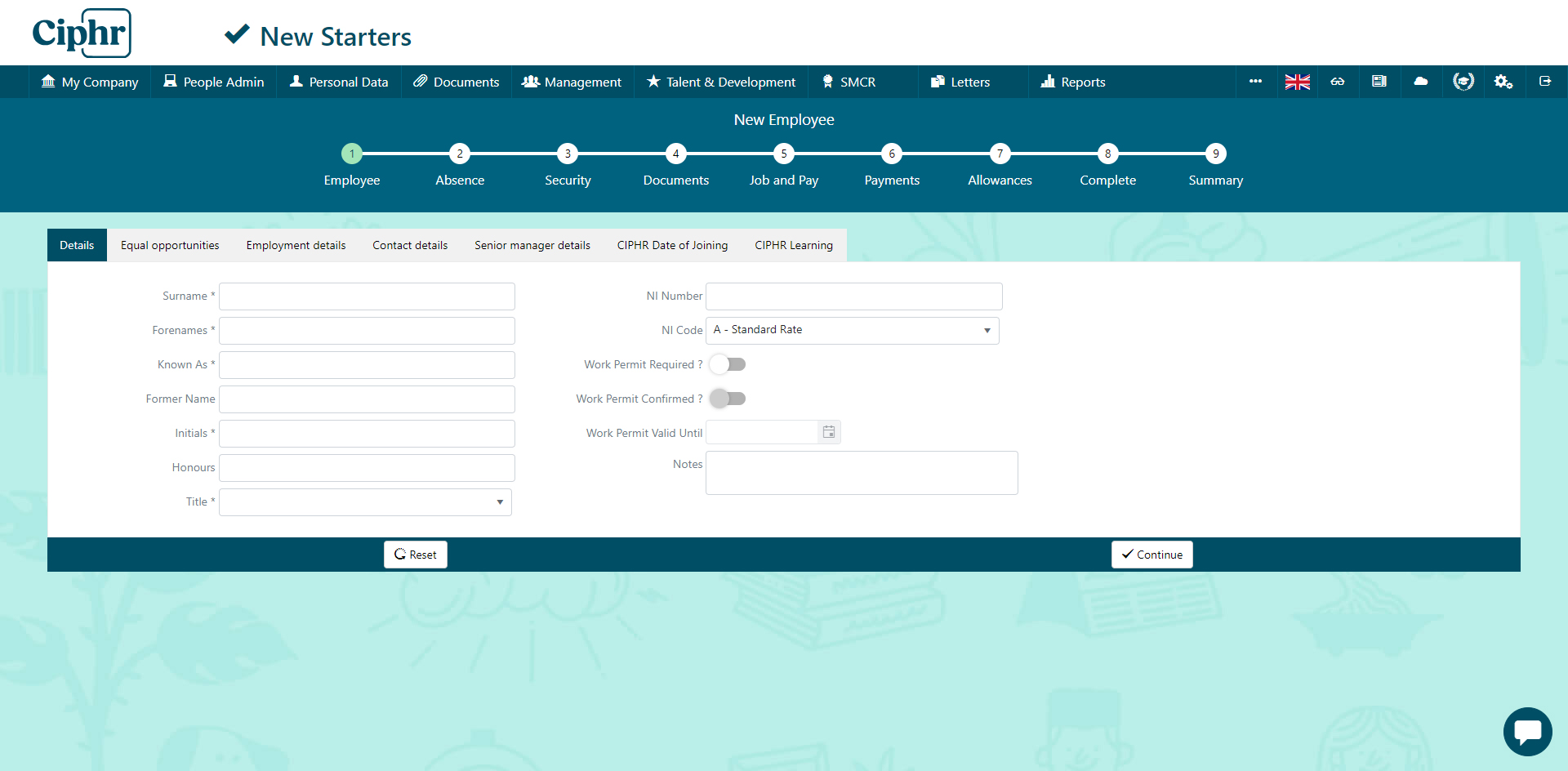Click the Surname input field
The height and width of the screenshot is (771, 1568).
(367, 296)
